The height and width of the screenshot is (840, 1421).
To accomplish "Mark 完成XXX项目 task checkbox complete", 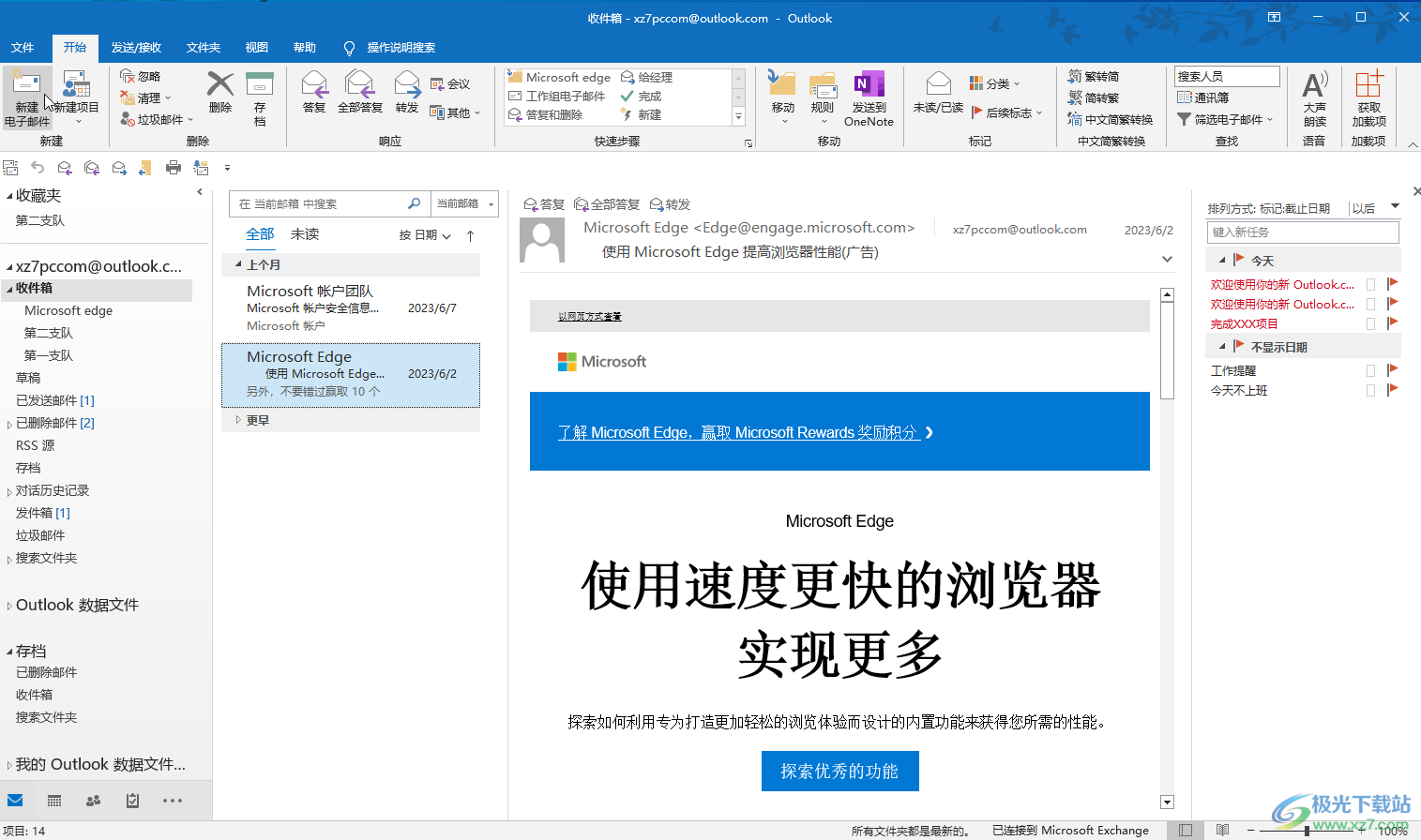I will point(1371,323).
